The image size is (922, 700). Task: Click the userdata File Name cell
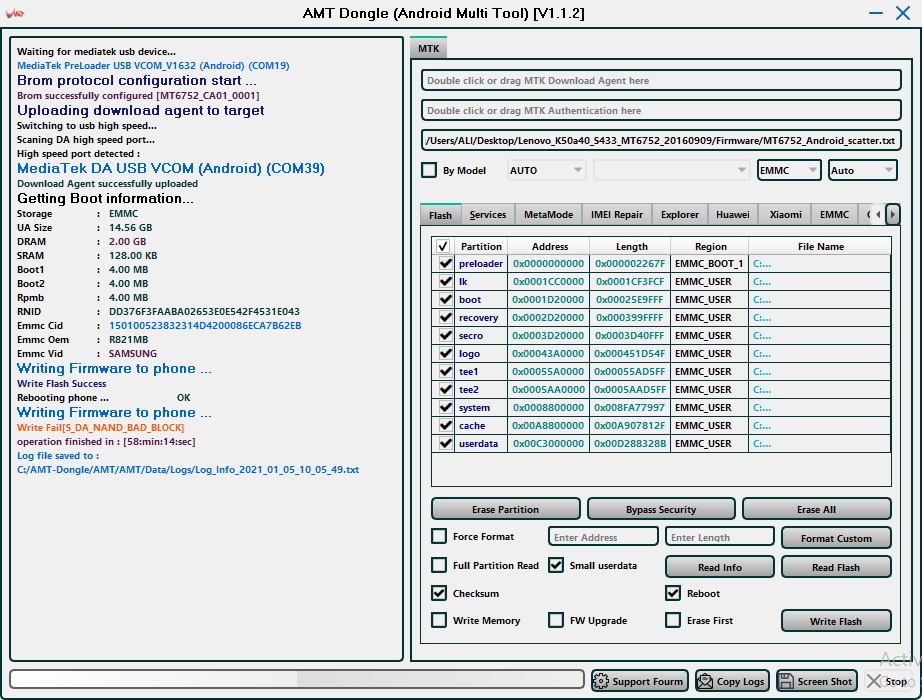[x=820, y=444]
